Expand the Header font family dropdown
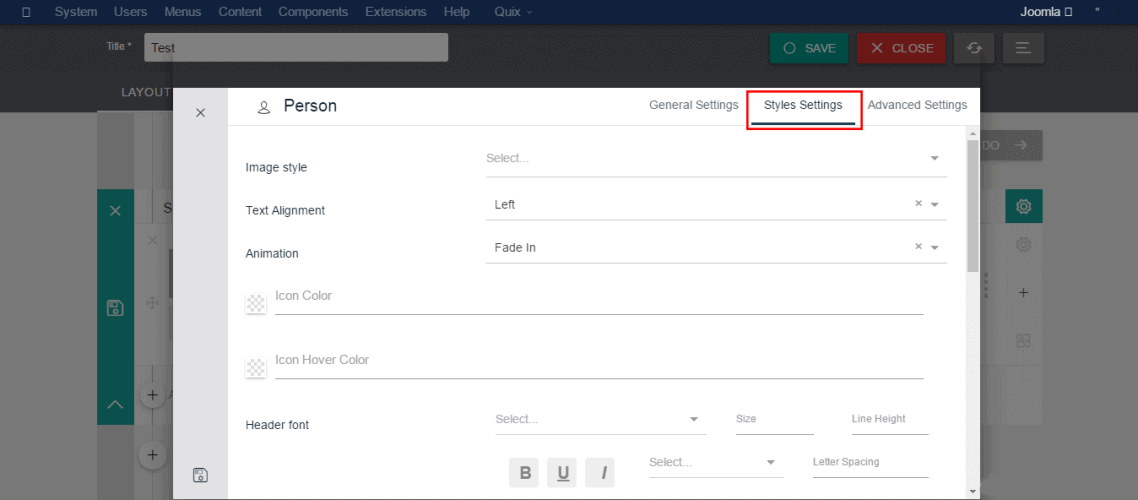The image size is (1138, 500). [x=600, y=419]
